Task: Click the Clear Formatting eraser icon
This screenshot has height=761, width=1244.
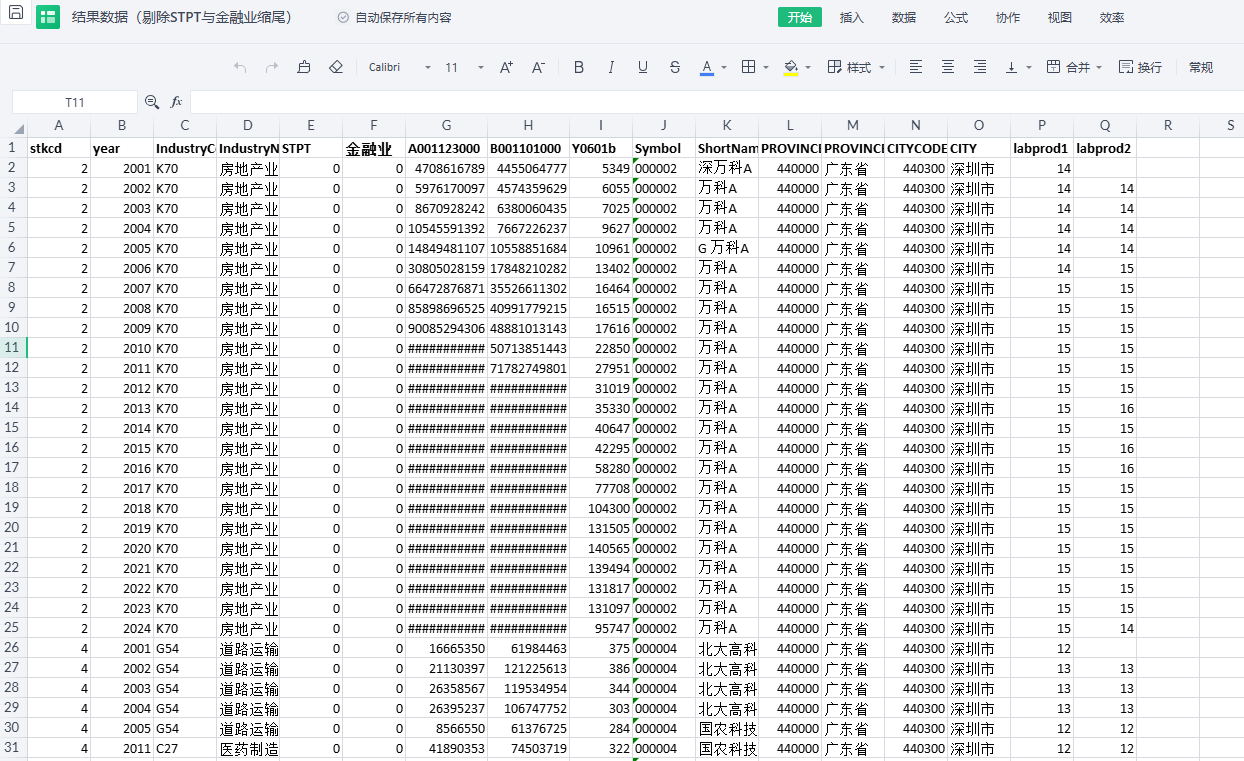Action: click(x=336, y=67)
